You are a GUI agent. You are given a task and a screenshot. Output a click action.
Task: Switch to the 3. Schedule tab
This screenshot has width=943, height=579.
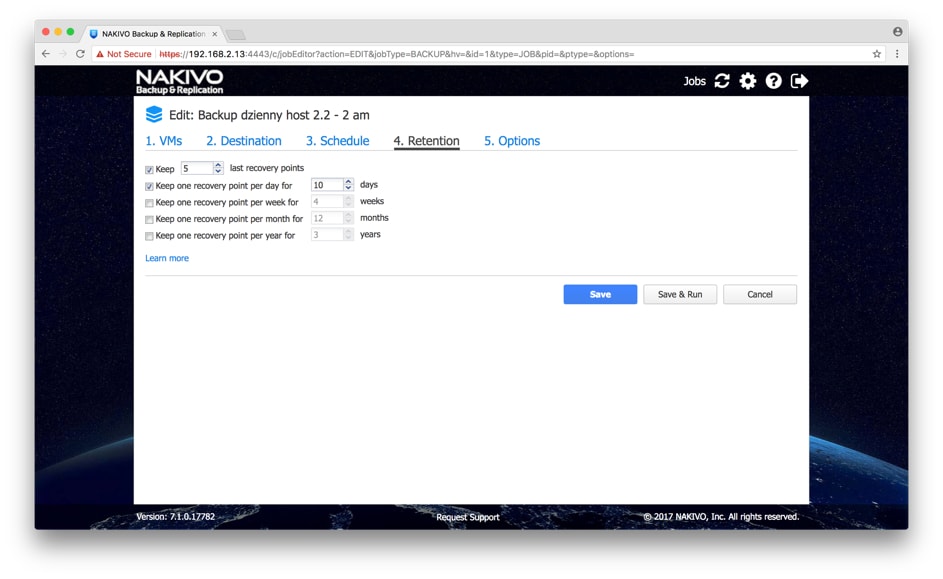pos(337,141)
